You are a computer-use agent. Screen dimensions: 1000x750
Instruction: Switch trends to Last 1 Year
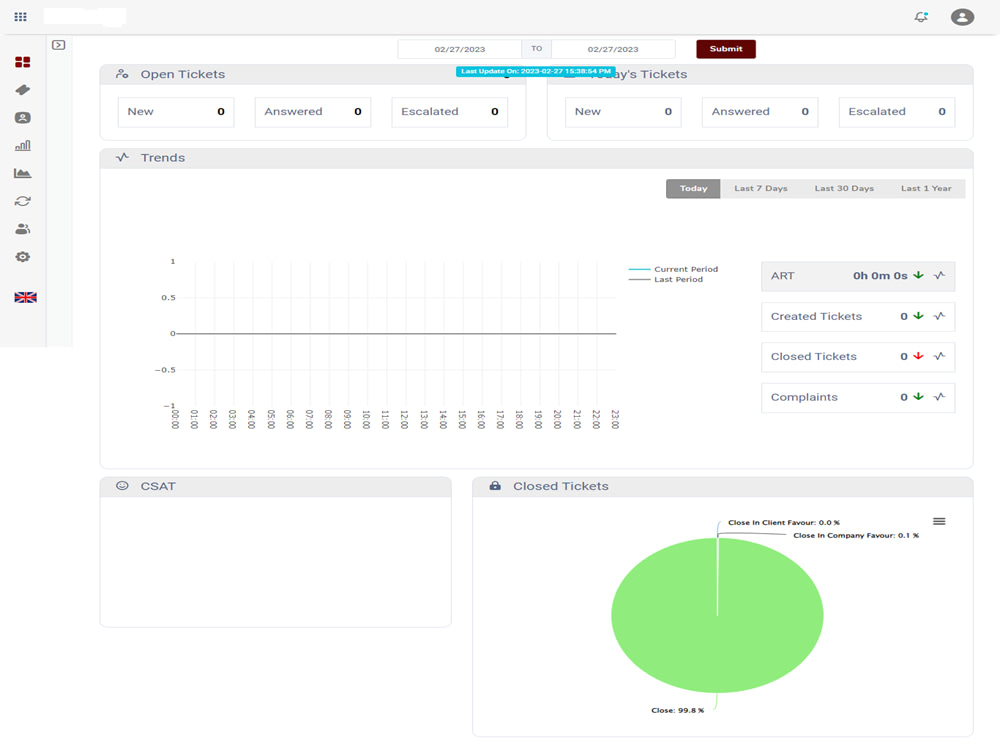point(926,188)
